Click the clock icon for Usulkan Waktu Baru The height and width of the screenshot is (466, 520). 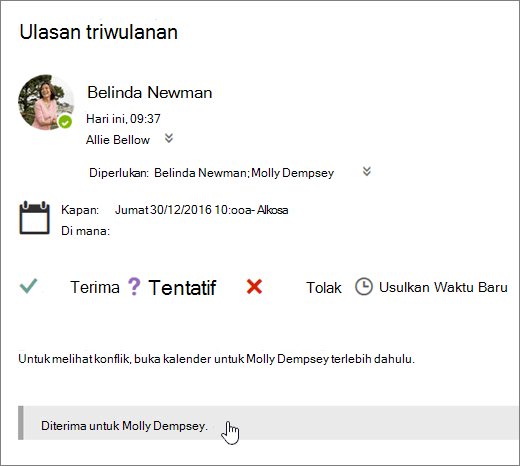coord(363,287)
